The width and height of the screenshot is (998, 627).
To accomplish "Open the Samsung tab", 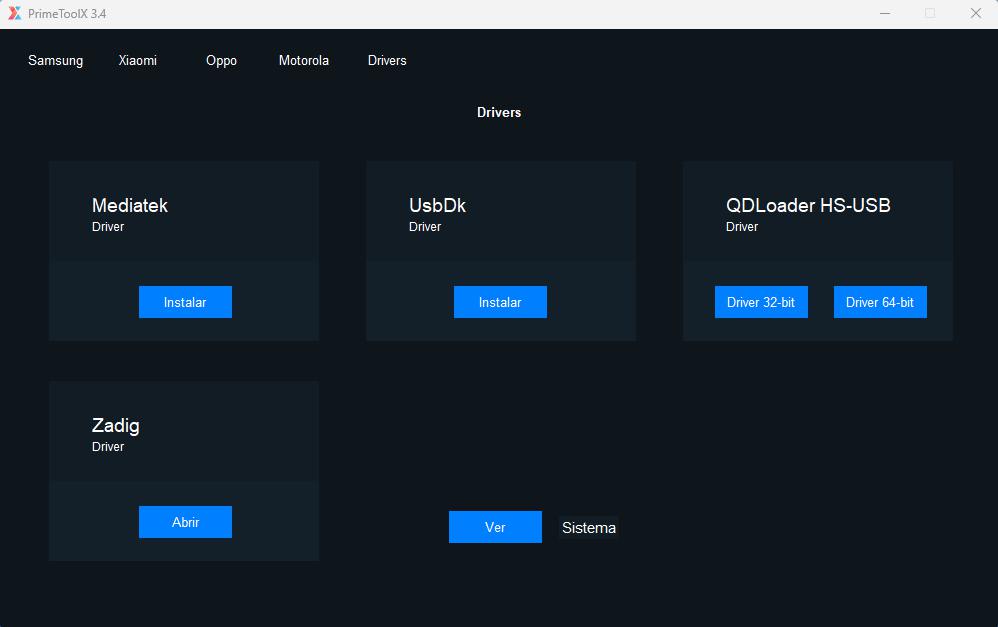I will click(x=55, y=60).
